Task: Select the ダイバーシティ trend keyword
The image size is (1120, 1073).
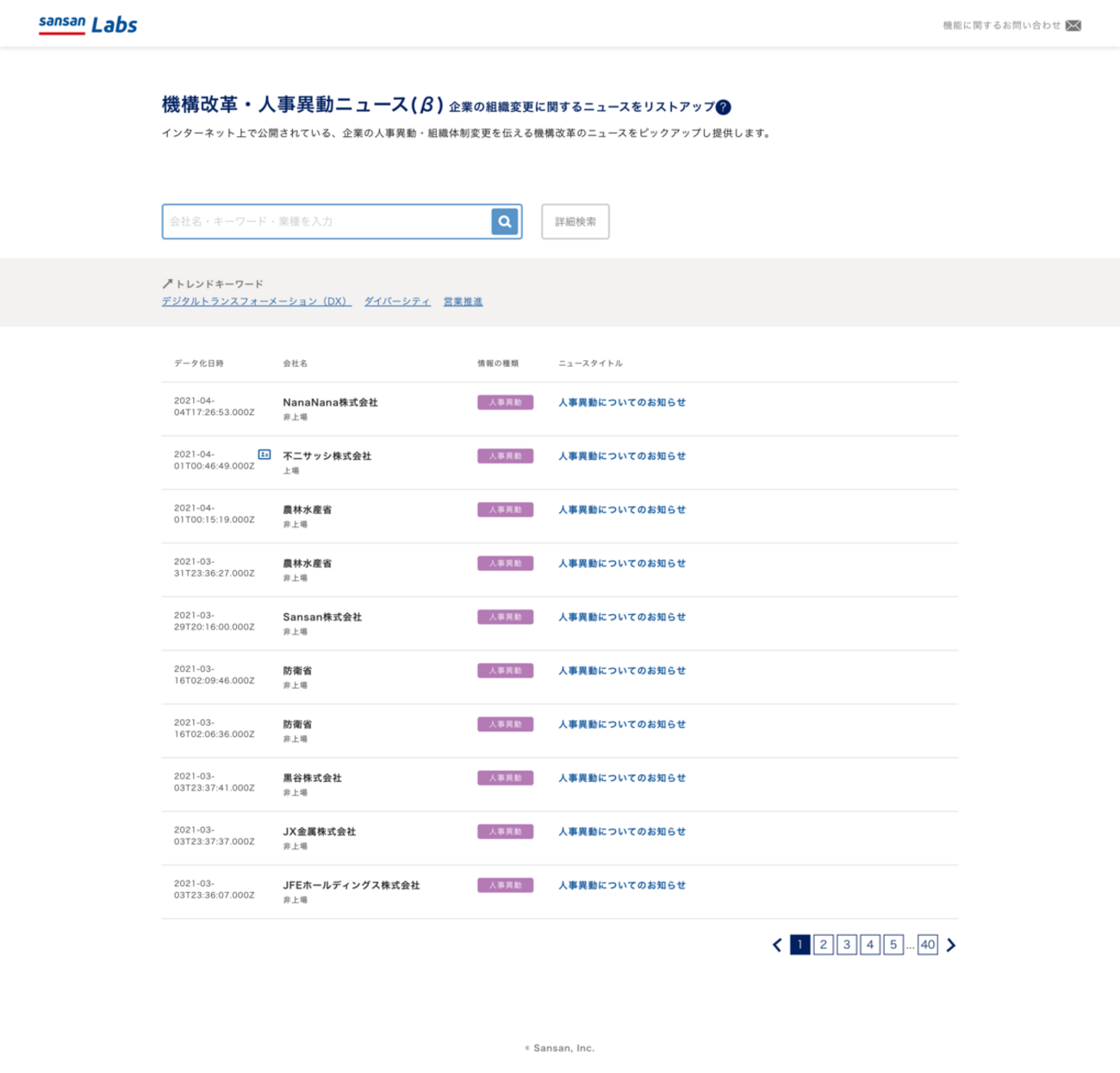Action: coord(397,301)
